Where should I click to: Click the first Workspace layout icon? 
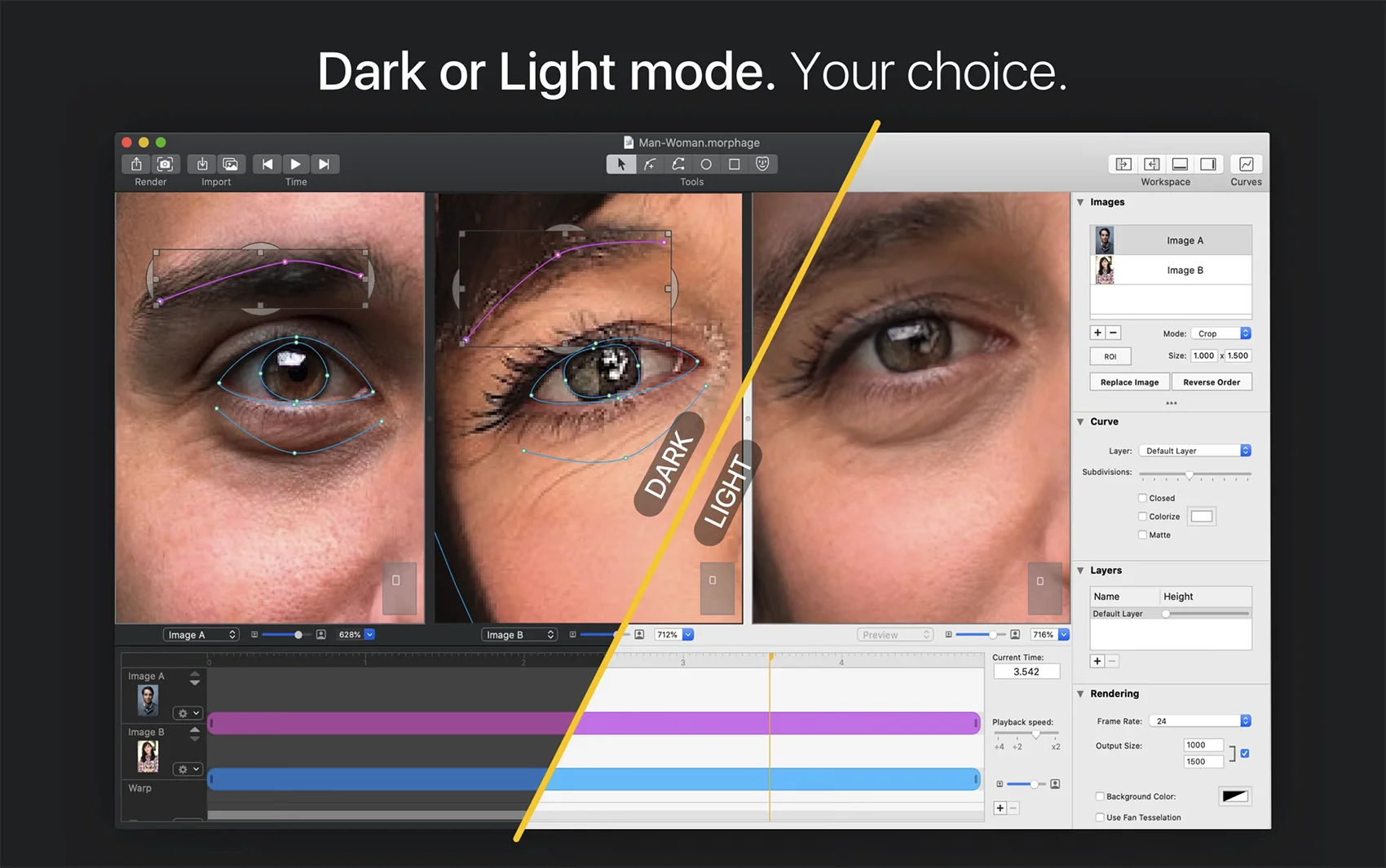click(x=1123, y=164)
